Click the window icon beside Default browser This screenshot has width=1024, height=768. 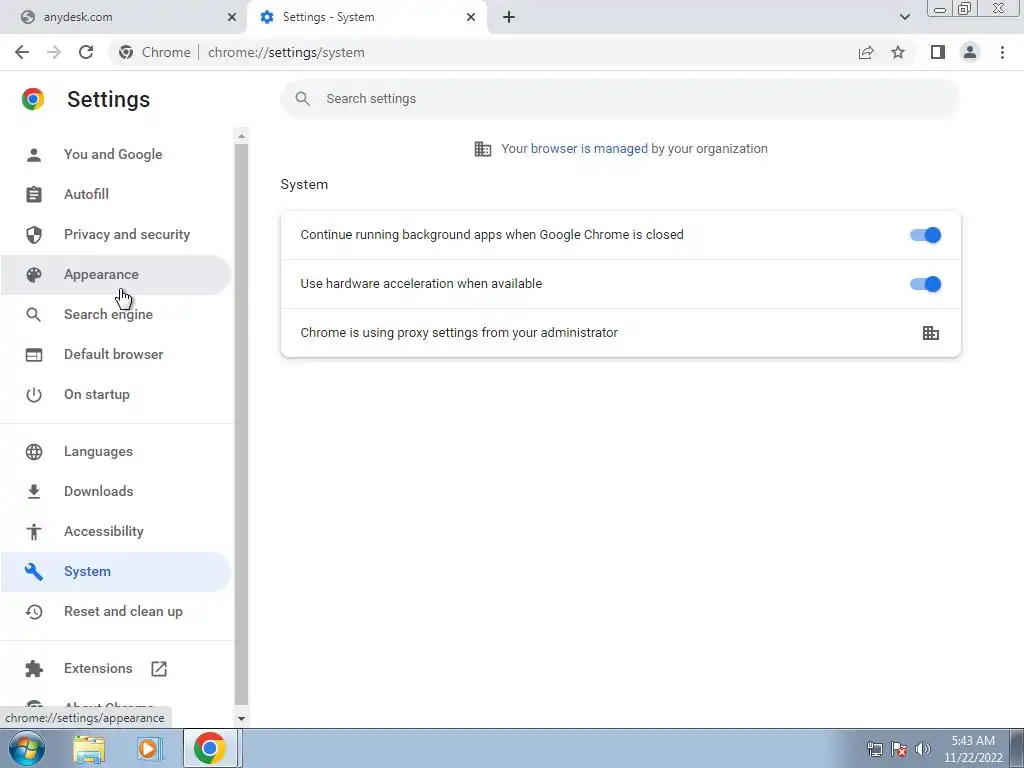(34, 355)
